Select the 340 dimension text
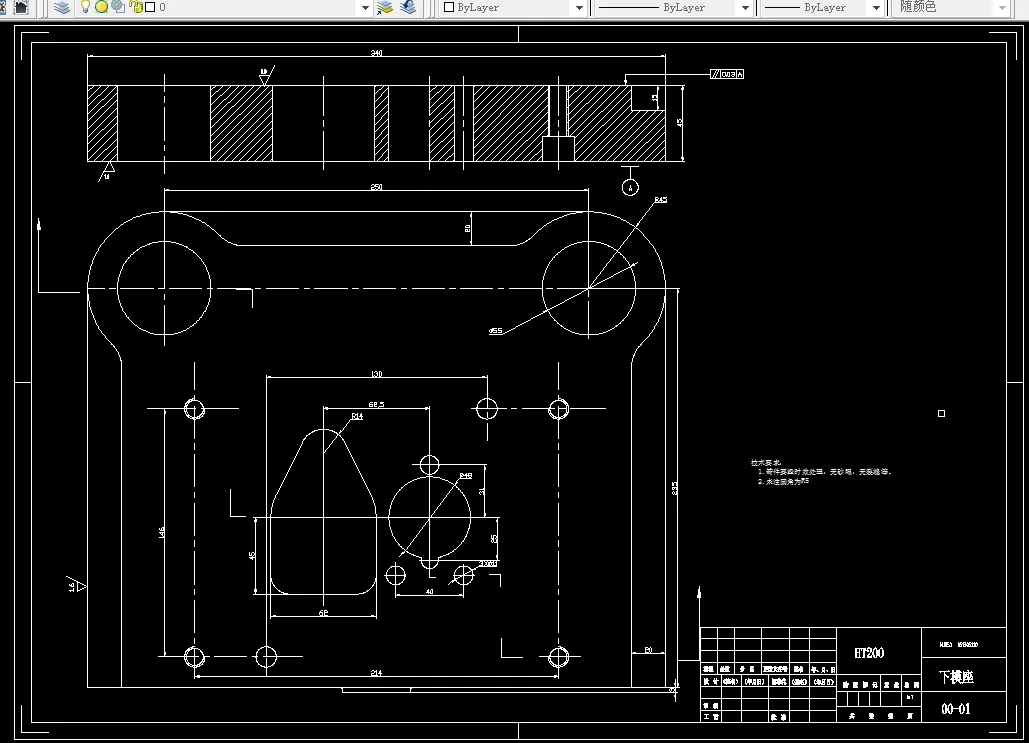Viewport: 1029px width, 743px height. (x=377, y=53)
